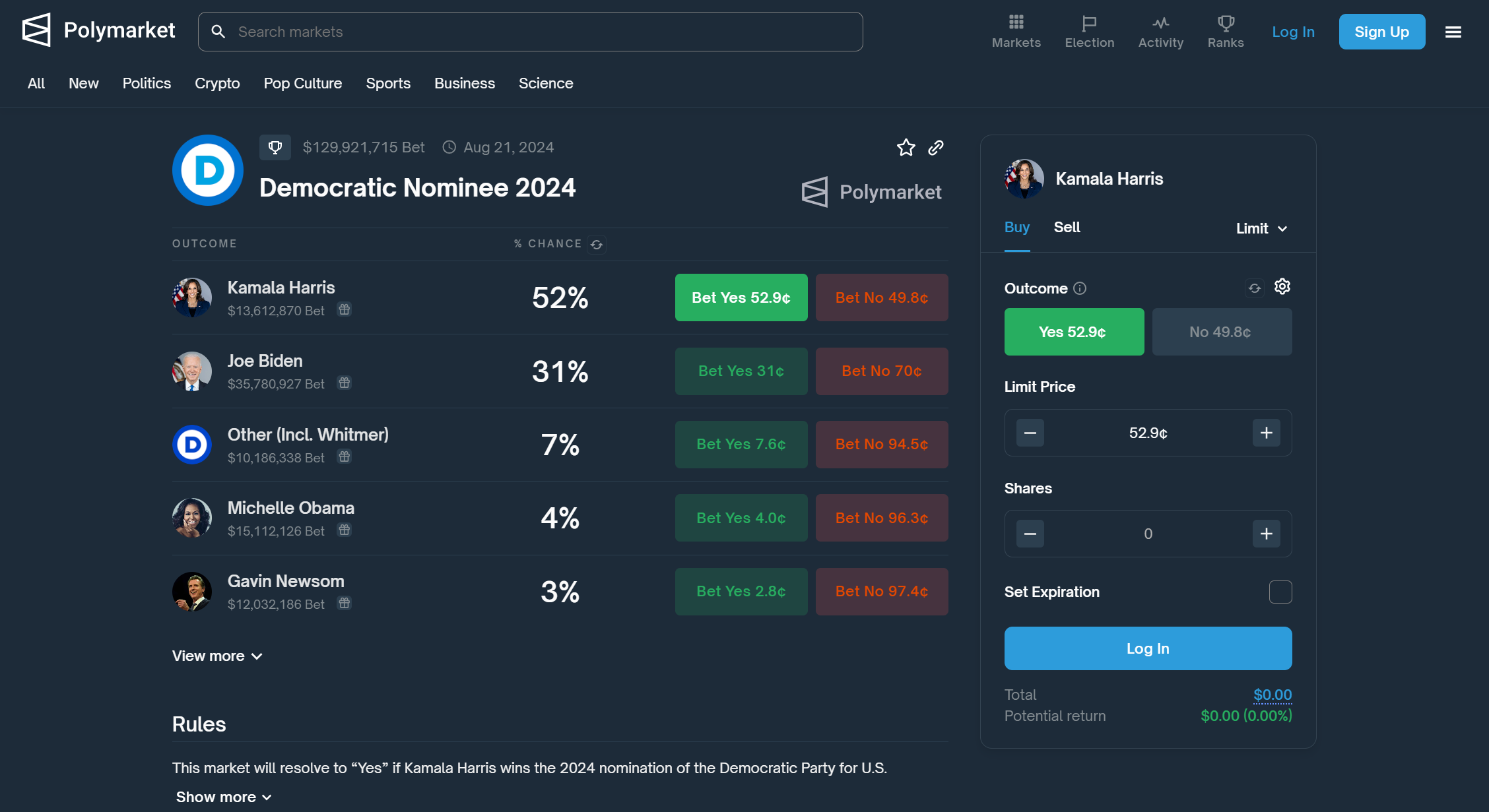Open the Politics category
The height and width of the screenshot is (812, 1489).
[147, 83]
